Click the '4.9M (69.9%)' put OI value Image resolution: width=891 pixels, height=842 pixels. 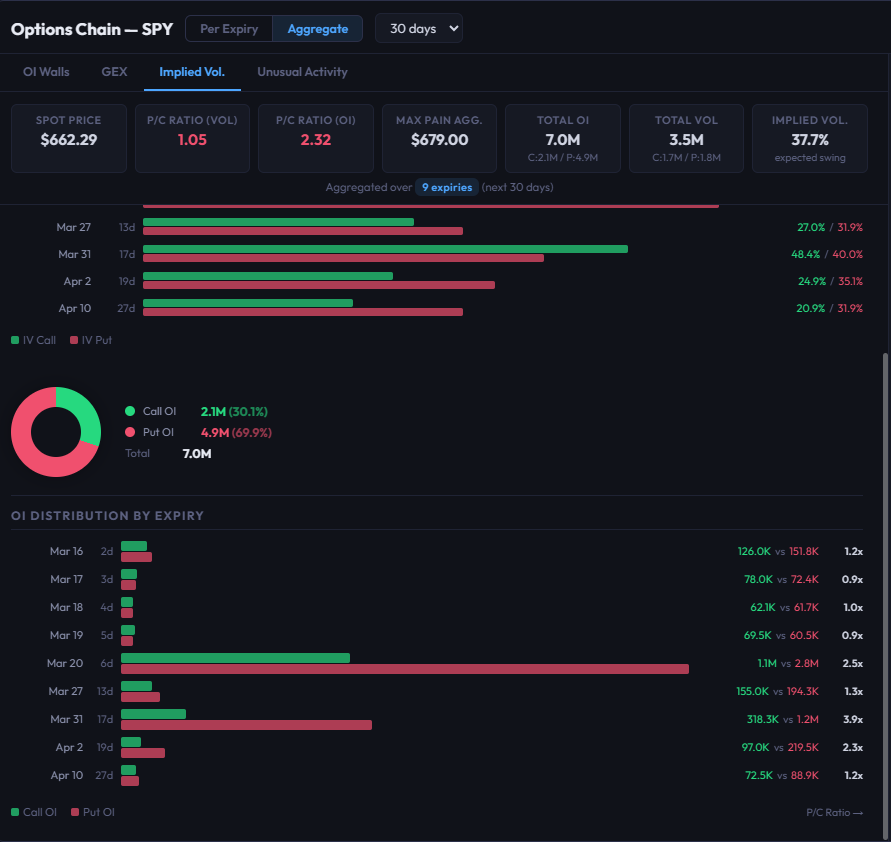[236, 432]
